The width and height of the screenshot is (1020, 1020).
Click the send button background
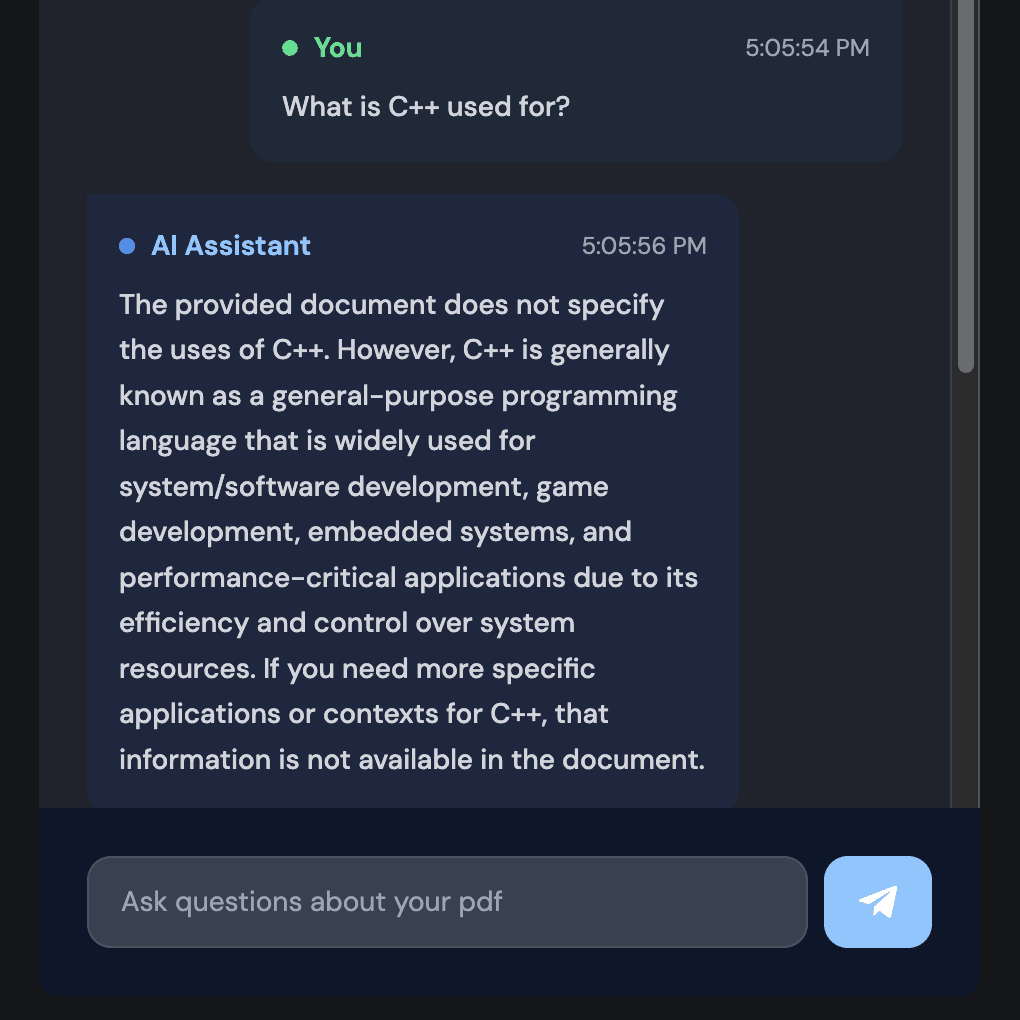pyautogui.click(x=877, y=901)
